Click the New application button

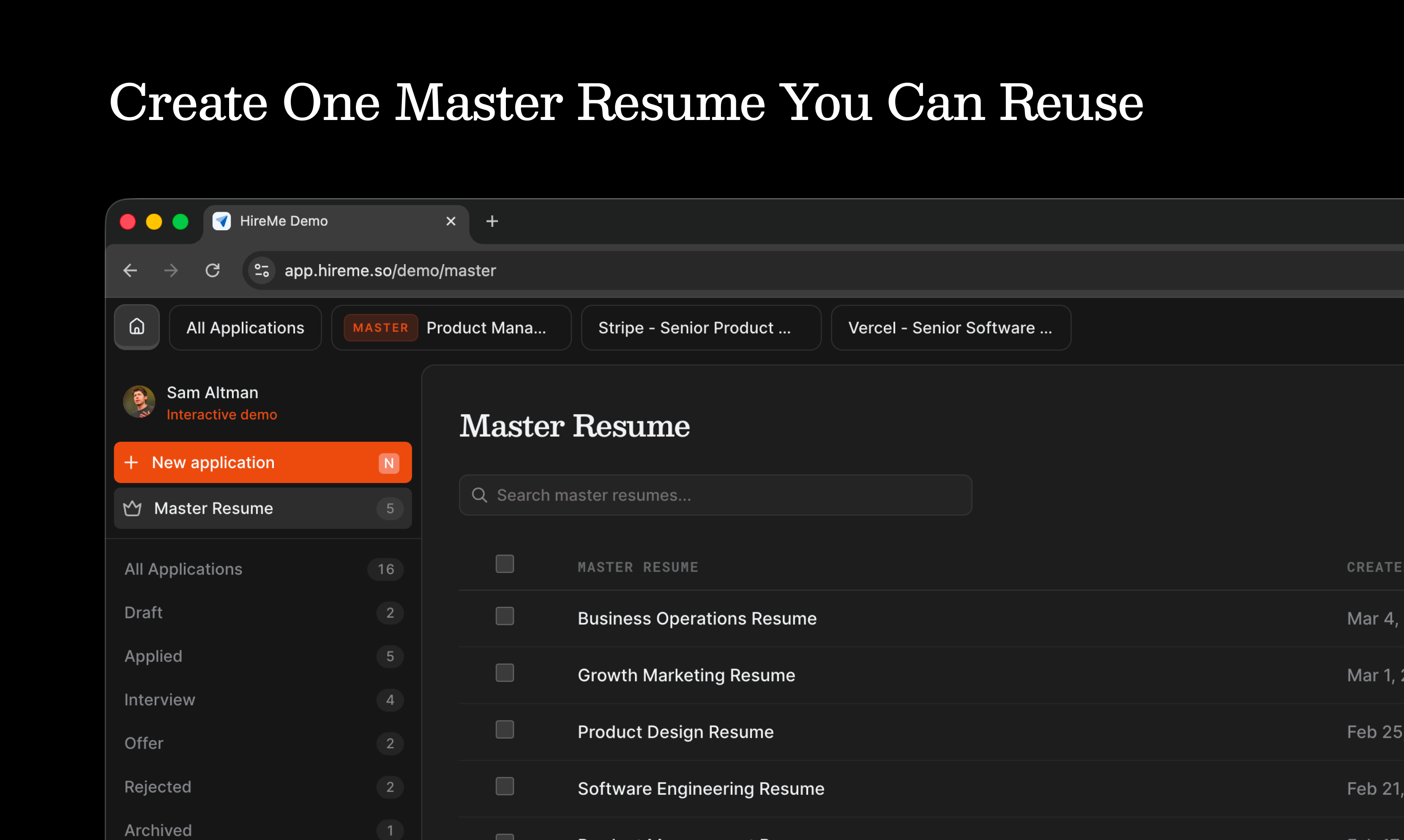(262, 462)
